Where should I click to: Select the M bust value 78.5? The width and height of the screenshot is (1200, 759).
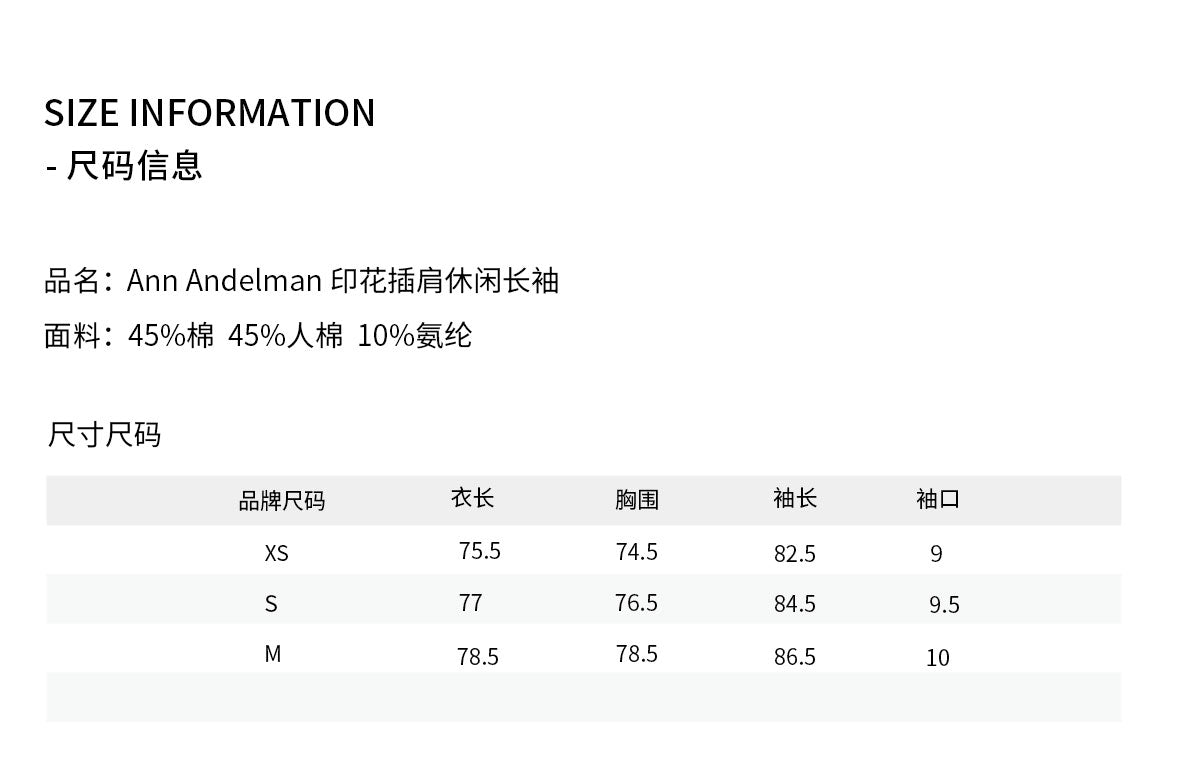(x=637, y=654)
